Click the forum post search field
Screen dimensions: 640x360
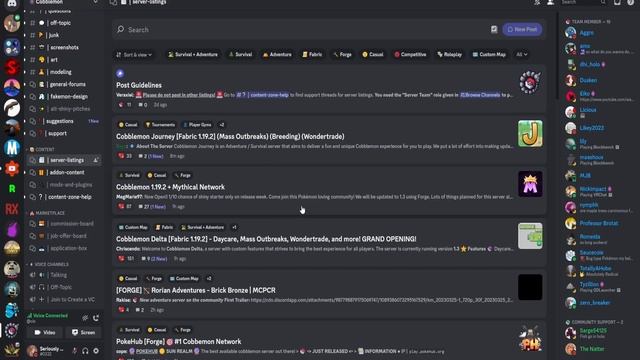[302, 29]
